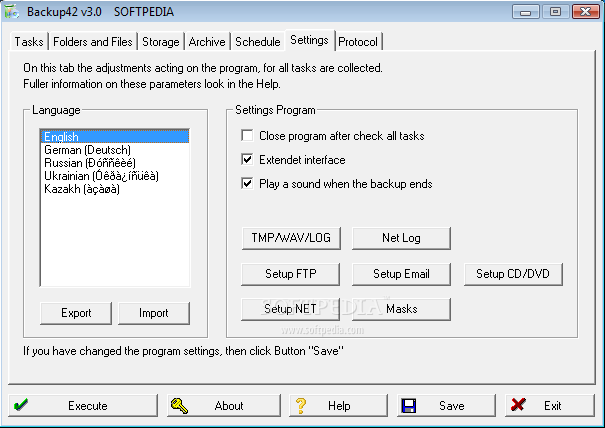
Task: Click the golden key About icon
Action: 179,406
